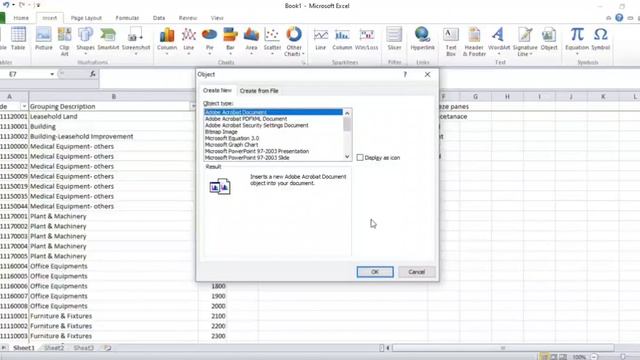Insert a Picture from file

[x=43, y=39]
